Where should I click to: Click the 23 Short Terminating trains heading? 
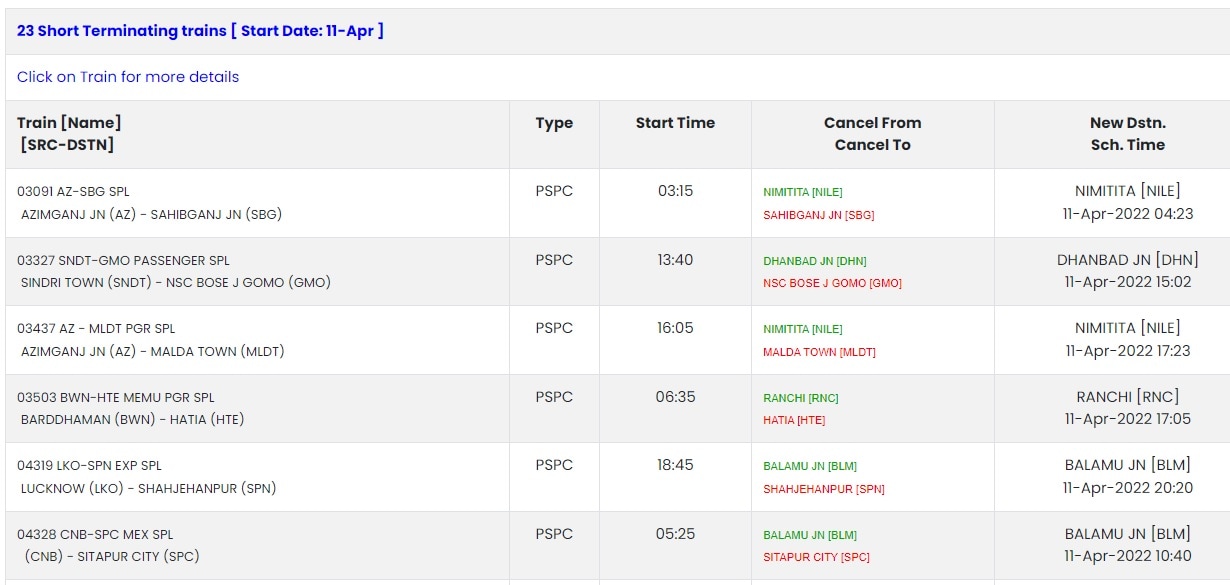pos(200,31)
